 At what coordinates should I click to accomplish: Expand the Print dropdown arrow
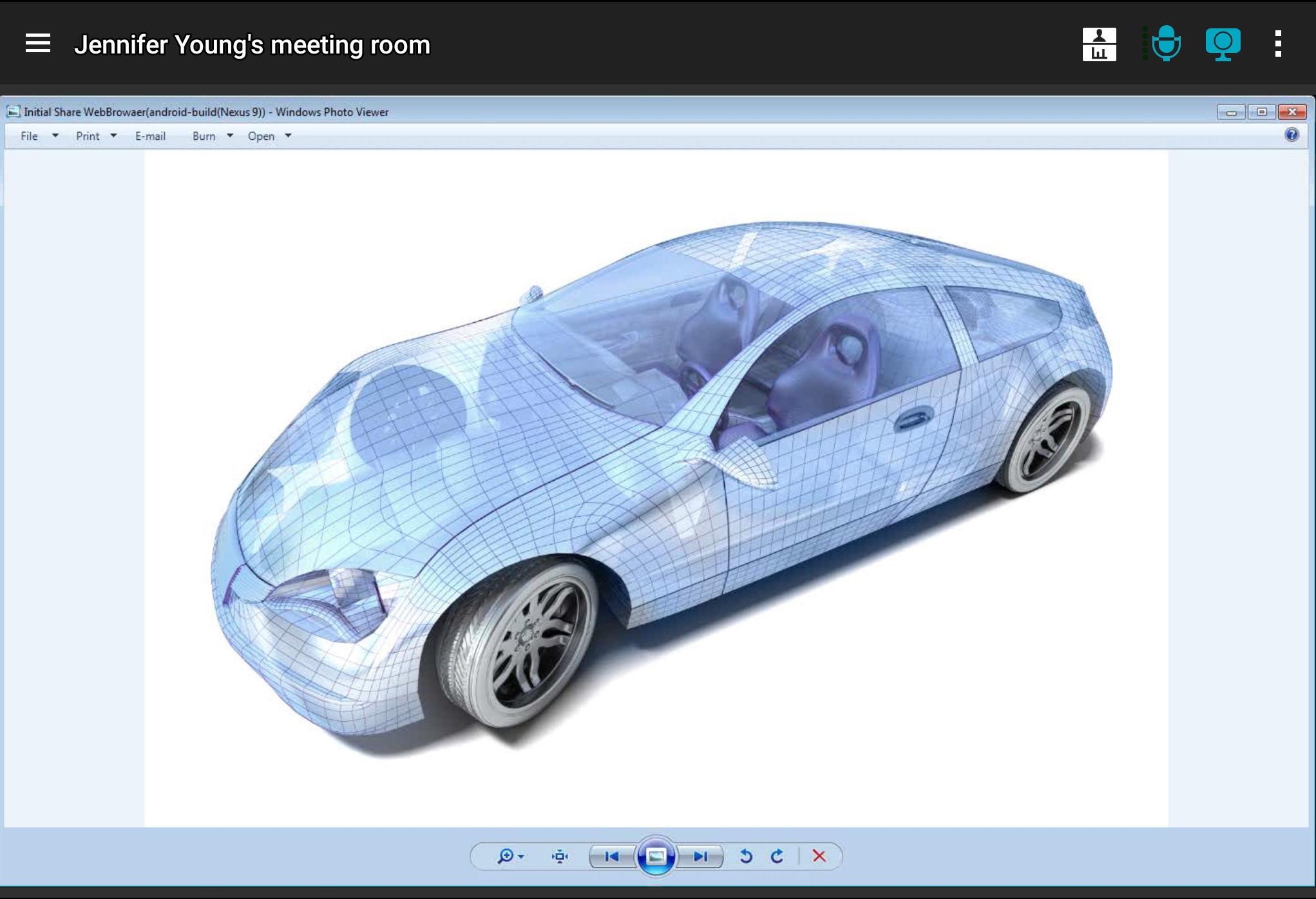coord(113,136)
